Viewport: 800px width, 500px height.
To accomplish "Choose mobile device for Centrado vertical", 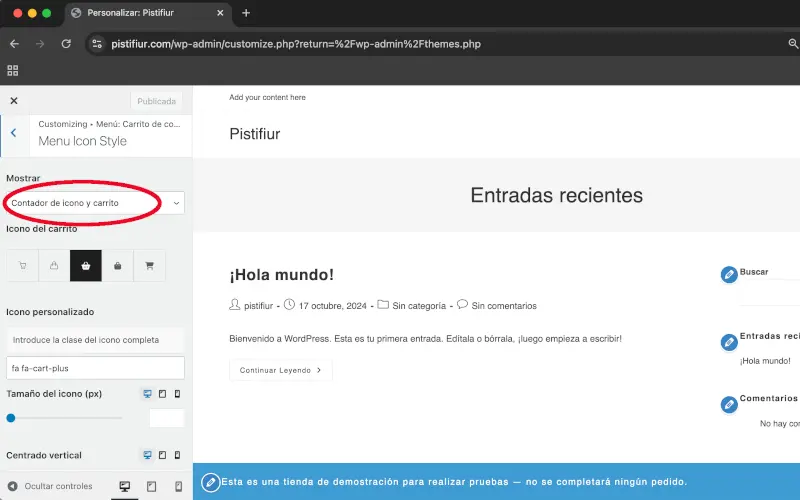I will [x=178, y=455].
